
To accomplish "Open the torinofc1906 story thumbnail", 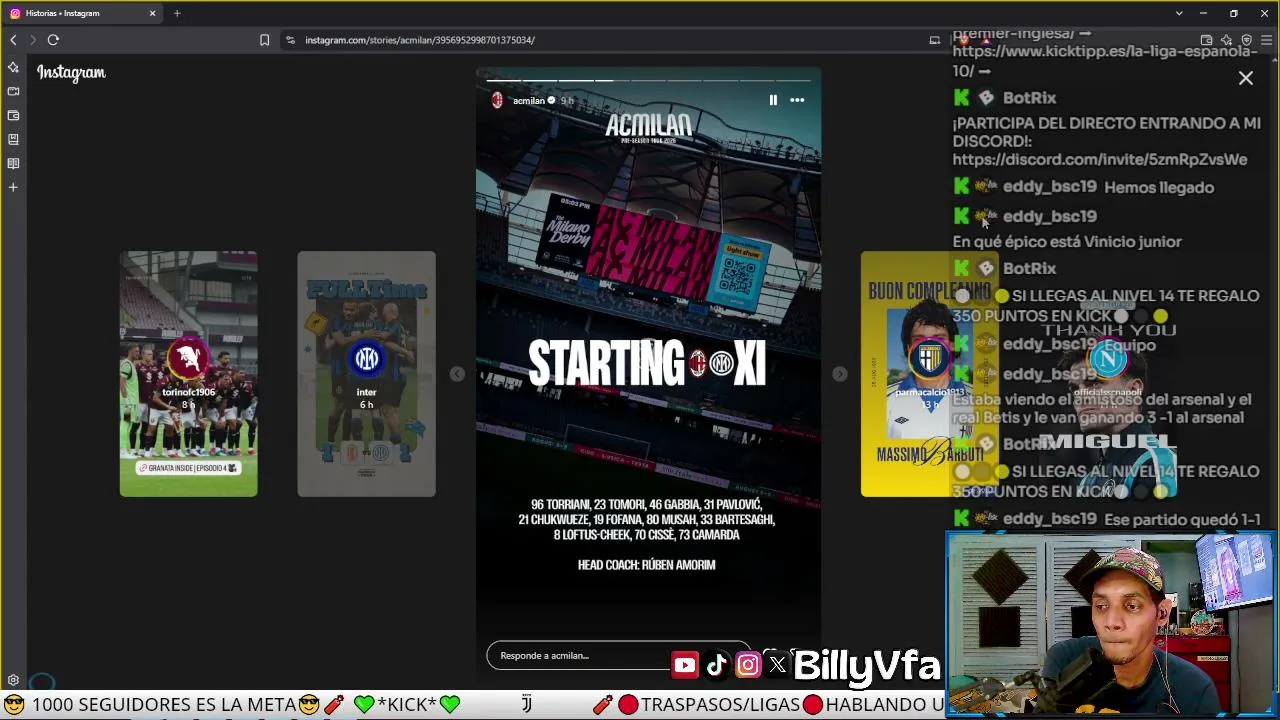I will 189,374.
